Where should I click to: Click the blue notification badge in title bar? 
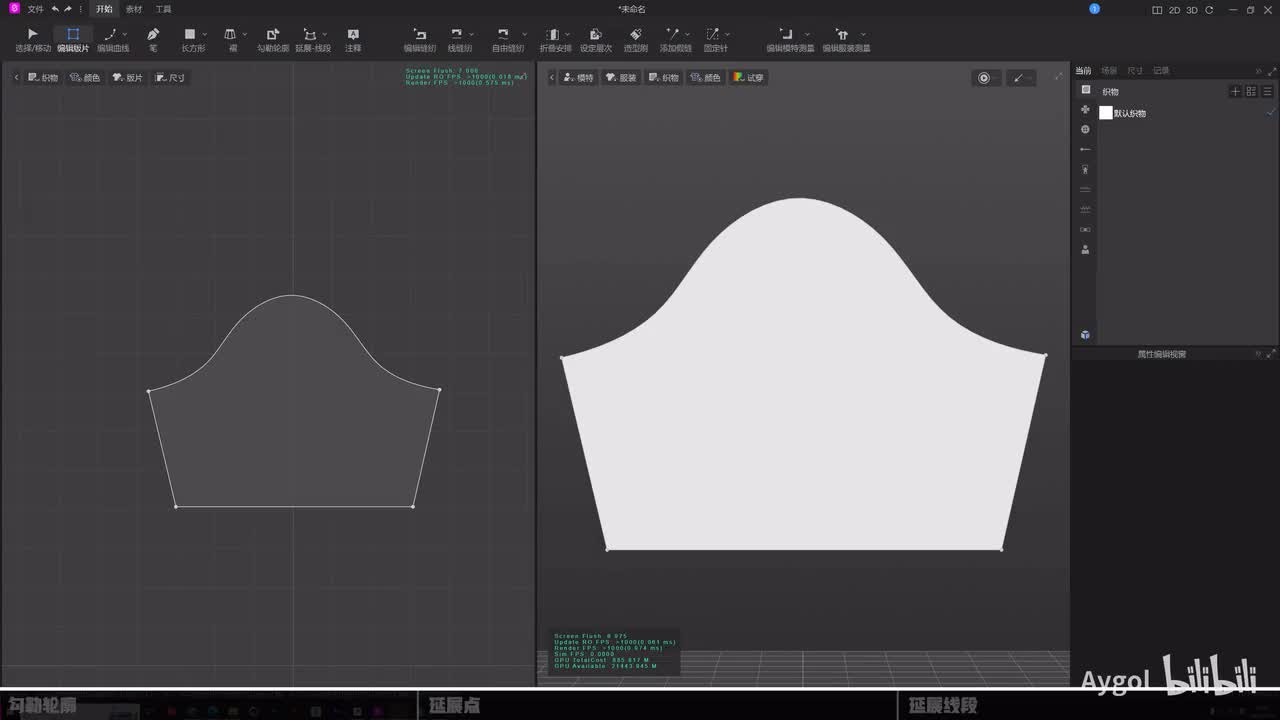1094,9
